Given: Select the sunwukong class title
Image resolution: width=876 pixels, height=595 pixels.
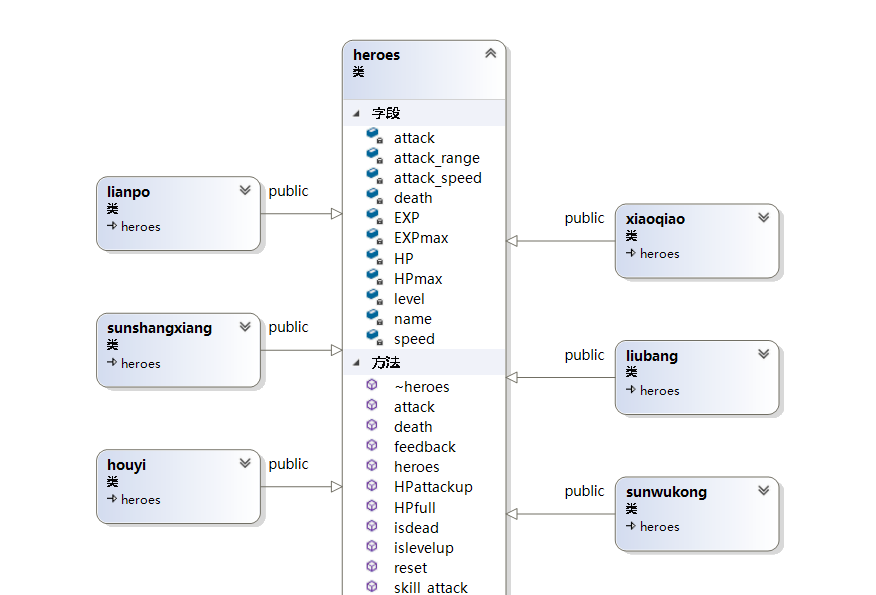Looking at the screenshot, I should coord(666,492).
